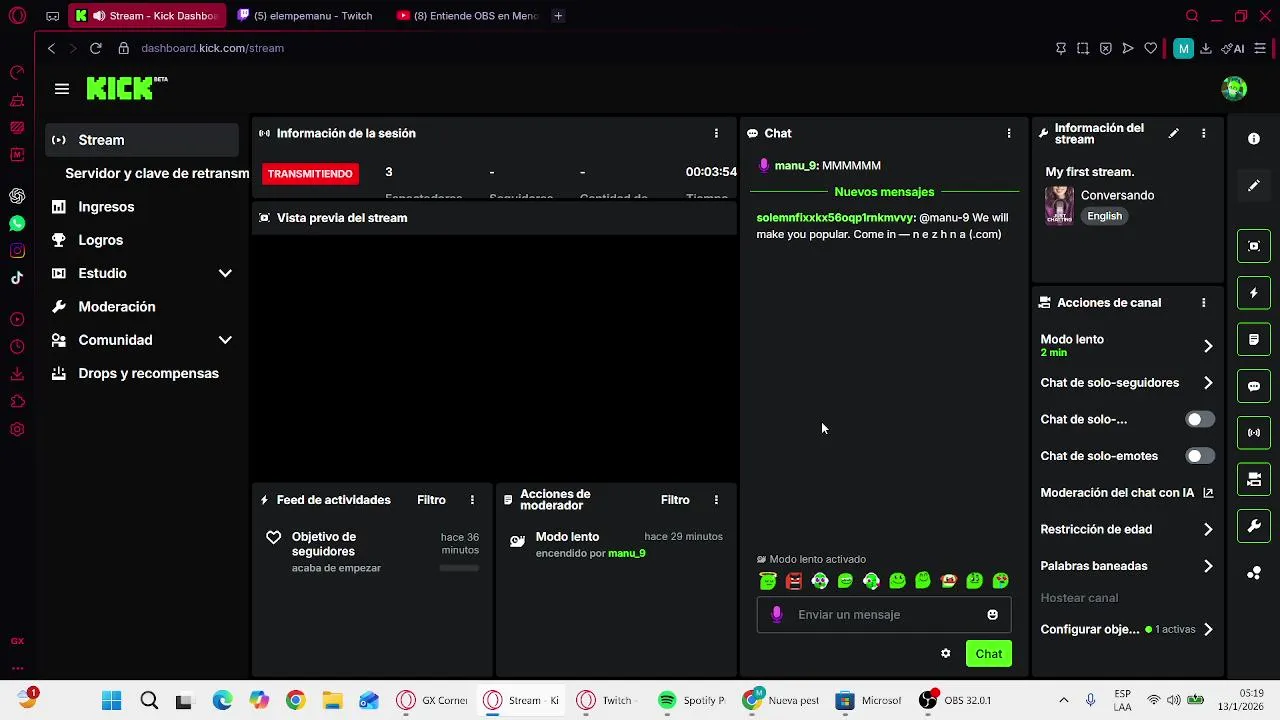Click the heart bookmark icon in address bar
Viewport: 1280px width, 720px height.
(x=1151, y=48)
